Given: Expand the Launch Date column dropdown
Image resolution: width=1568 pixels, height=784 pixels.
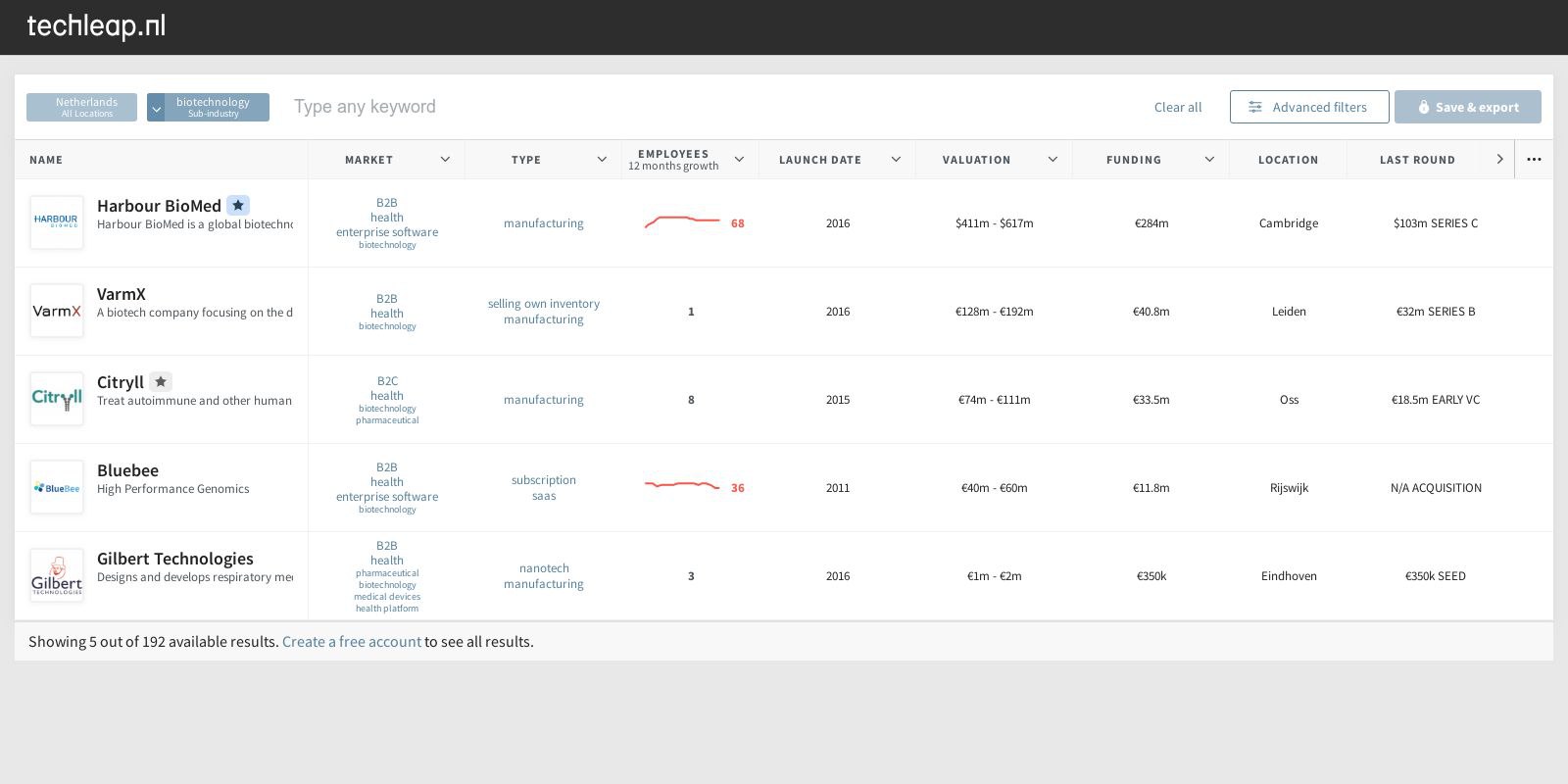Looking at the screenshot, I should [x=896, y=160].
